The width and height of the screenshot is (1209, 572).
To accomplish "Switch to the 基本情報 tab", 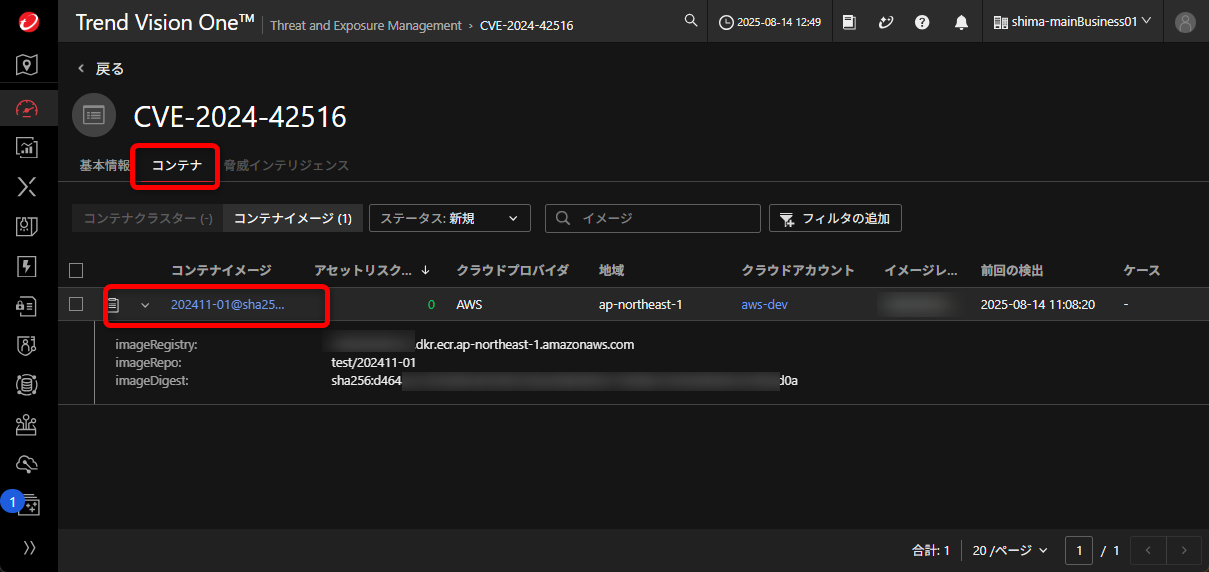I will [x=104, y=165].
